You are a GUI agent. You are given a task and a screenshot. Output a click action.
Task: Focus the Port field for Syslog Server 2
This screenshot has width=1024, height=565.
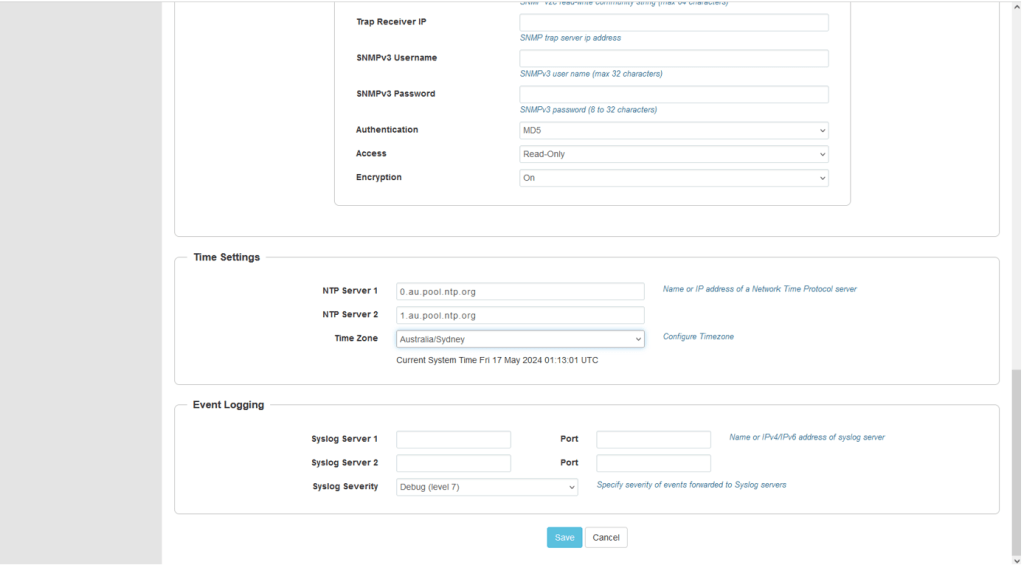(653, 463)
